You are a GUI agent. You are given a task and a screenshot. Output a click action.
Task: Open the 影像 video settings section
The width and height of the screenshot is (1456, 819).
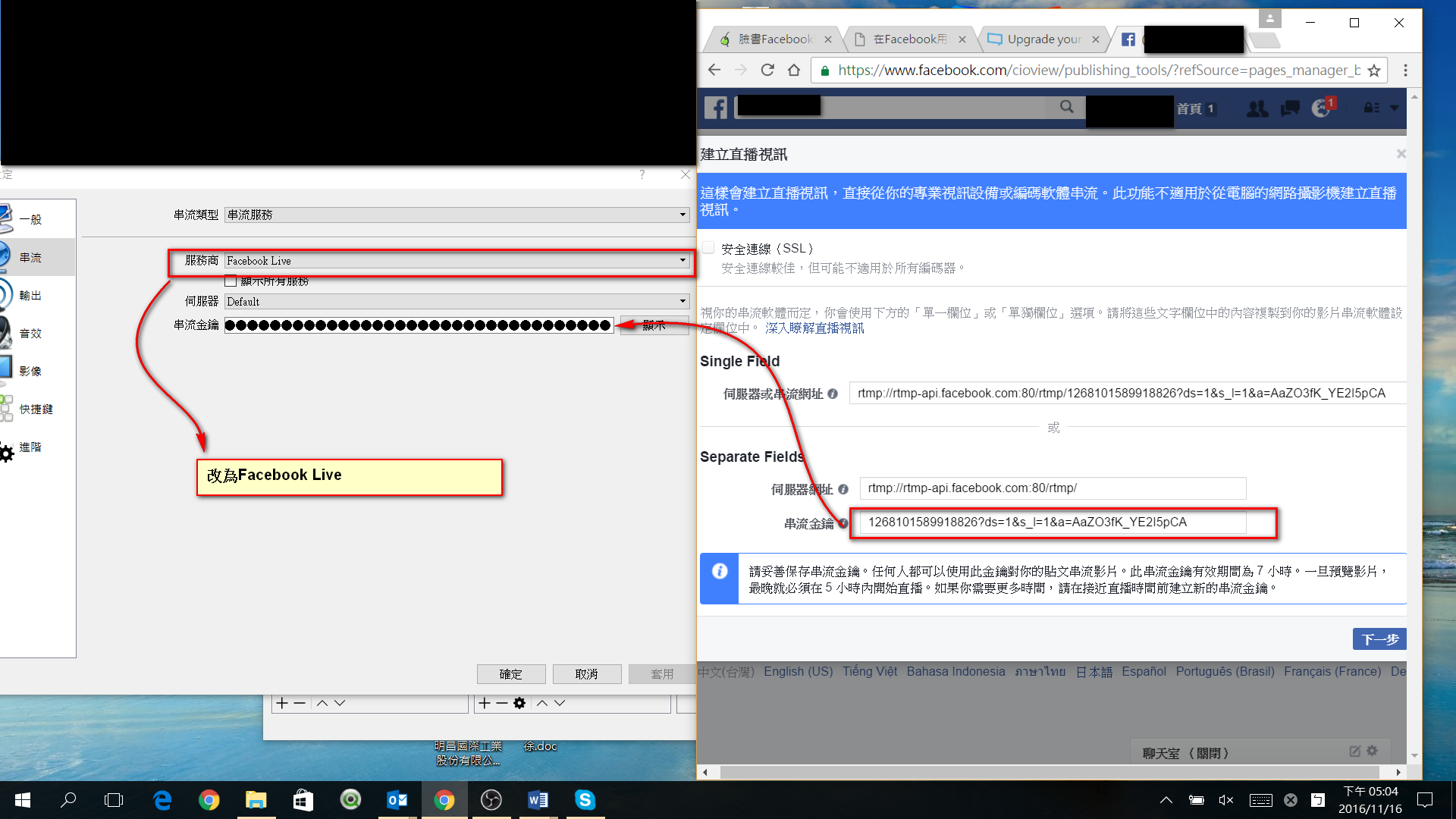point(30,372)
